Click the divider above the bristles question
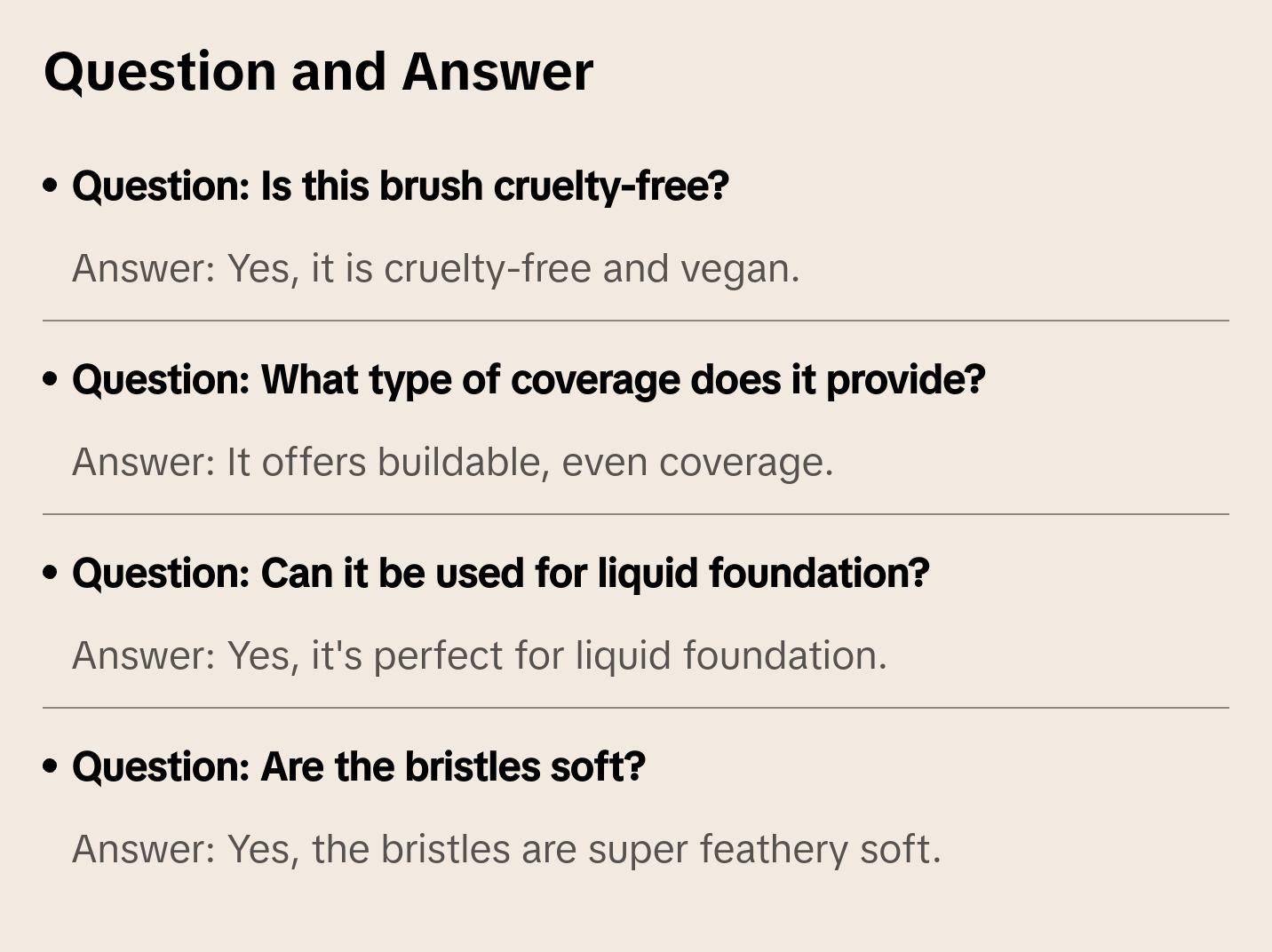1272x952 pixels. (636, 708)
